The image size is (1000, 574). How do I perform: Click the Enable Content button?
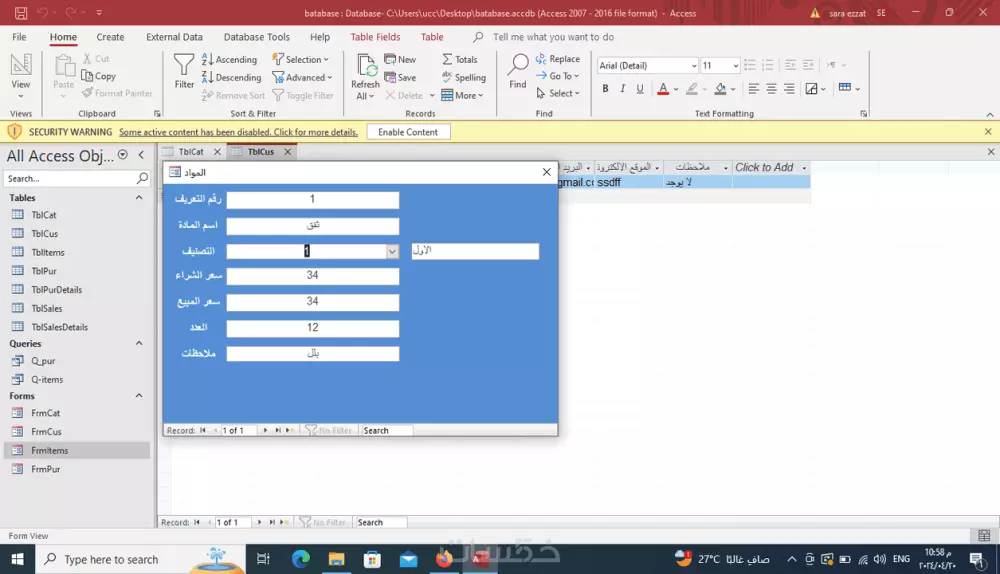pyautogui.click(x=408, y=132)
